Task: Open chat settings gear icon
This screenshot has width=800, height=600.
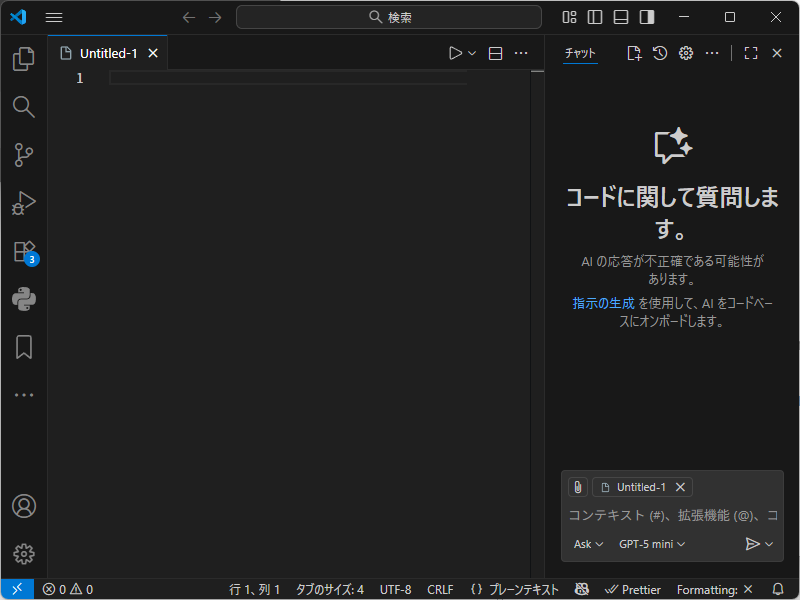Action: coord(686,53)
